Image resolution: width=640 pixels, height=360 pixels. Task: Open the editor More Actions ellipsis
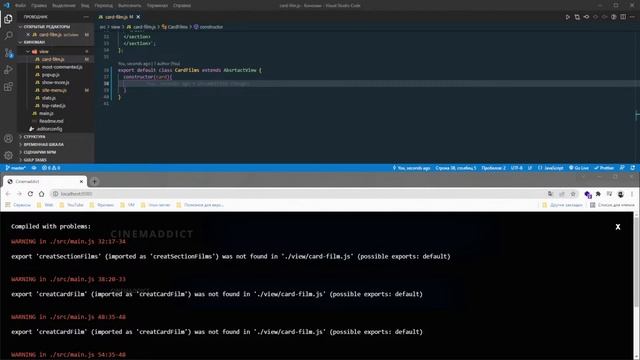point(632,17)
